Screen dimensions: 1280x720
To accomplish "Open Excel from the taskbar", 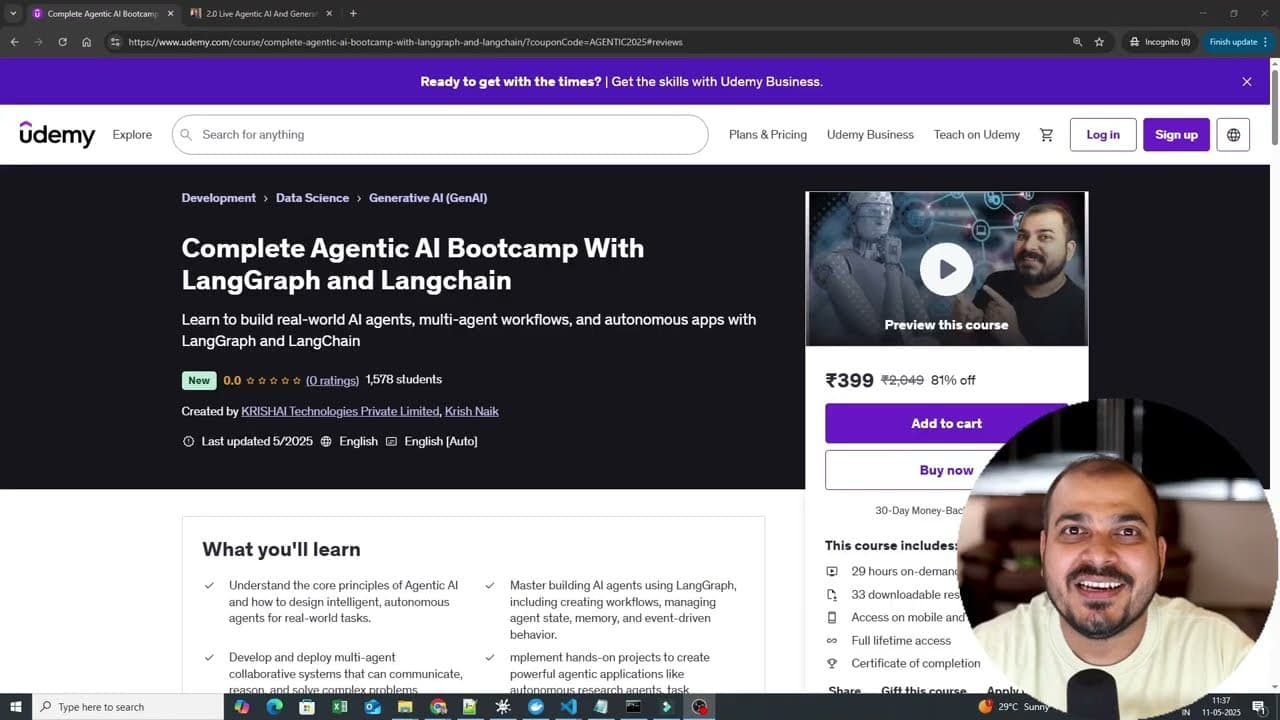I will tap(340, 707).
